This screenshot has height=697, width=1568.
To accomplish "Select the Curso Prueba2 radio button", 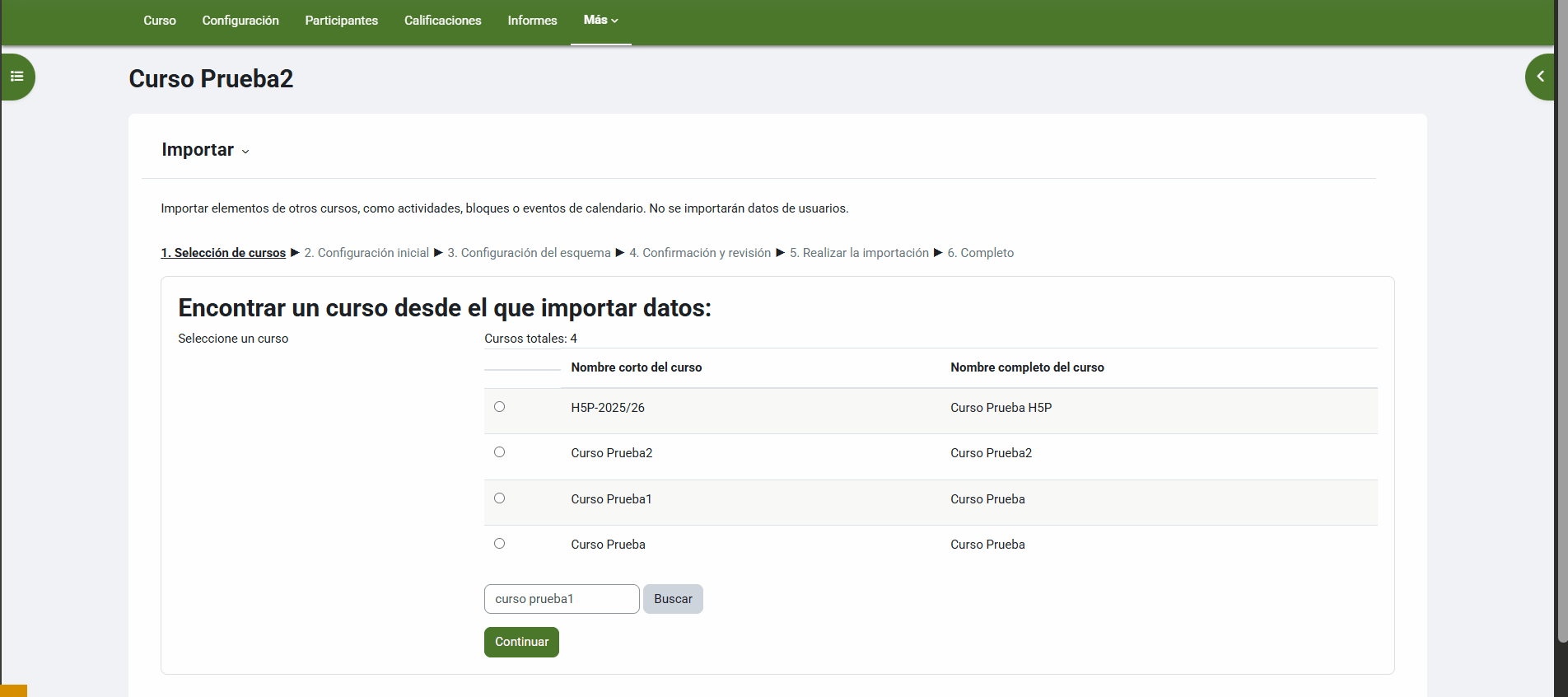I will click(499, 452).
